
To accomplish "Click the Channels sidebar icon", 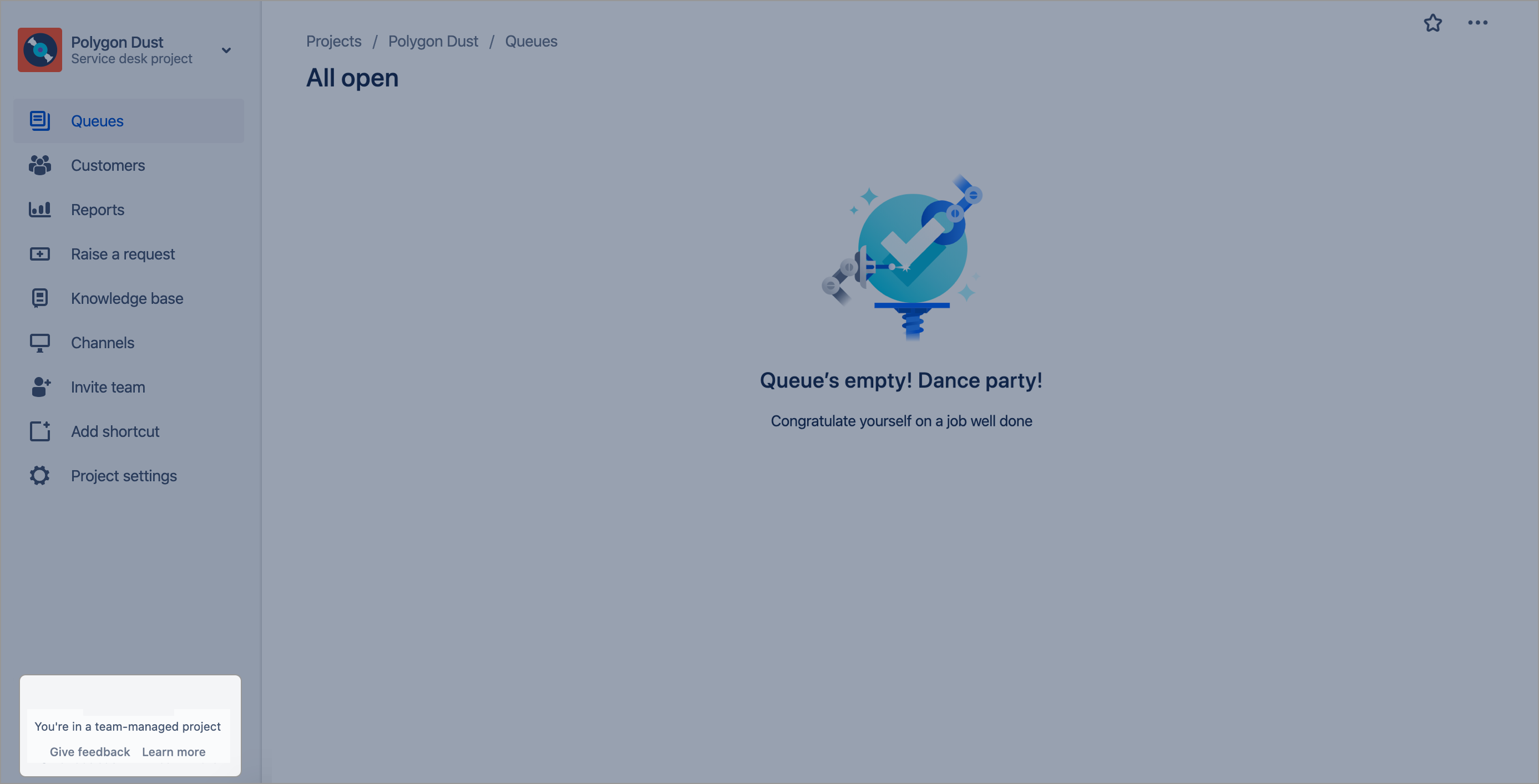I will (40, 343).
